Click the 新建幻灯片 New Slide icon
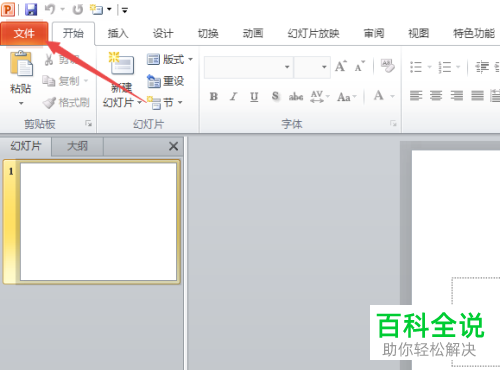Screen dimensions: 500x370 (x=121, y=63)
